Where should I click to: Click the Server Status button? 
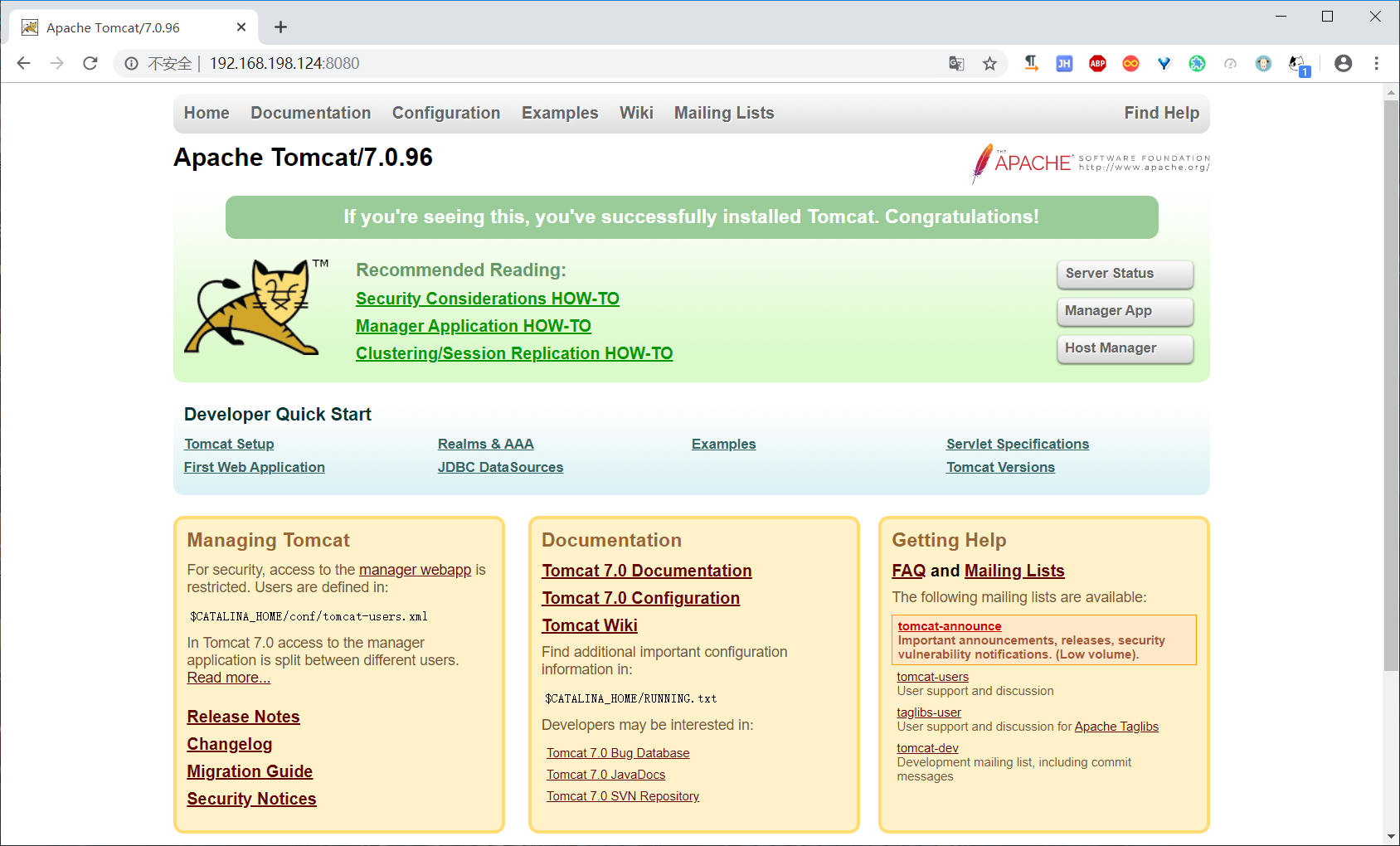click(1125, 274)
